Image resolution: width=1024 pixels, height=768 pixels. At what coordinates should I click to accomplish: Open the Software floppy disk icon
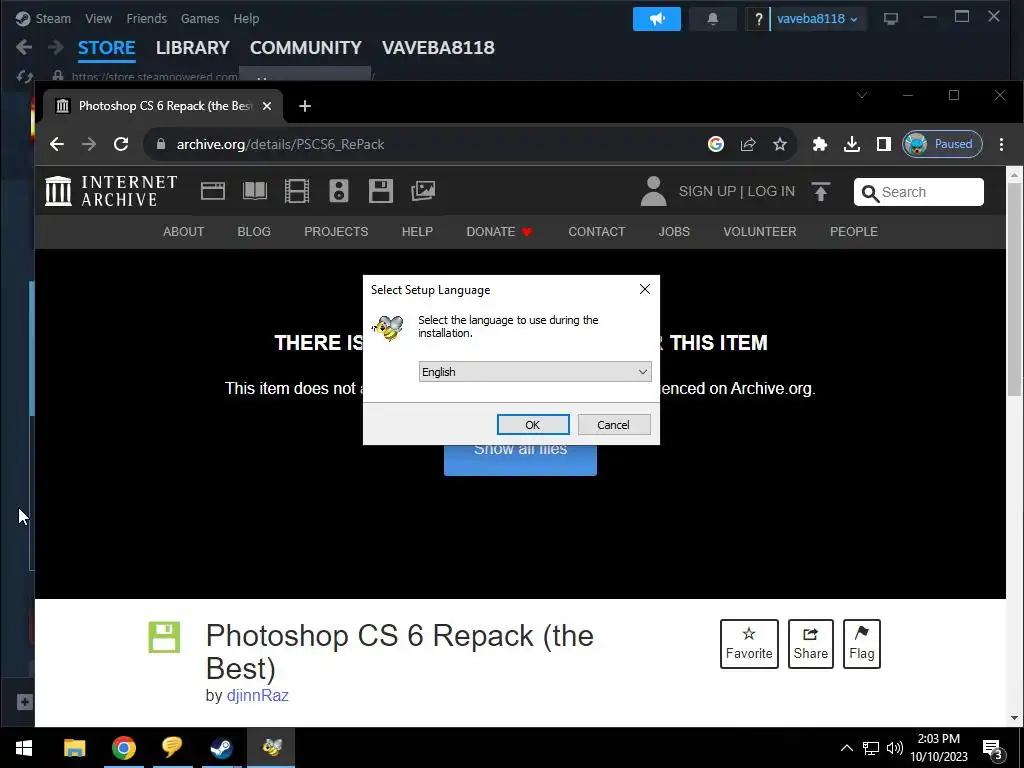pyautogui.click(x=381, y=191)
